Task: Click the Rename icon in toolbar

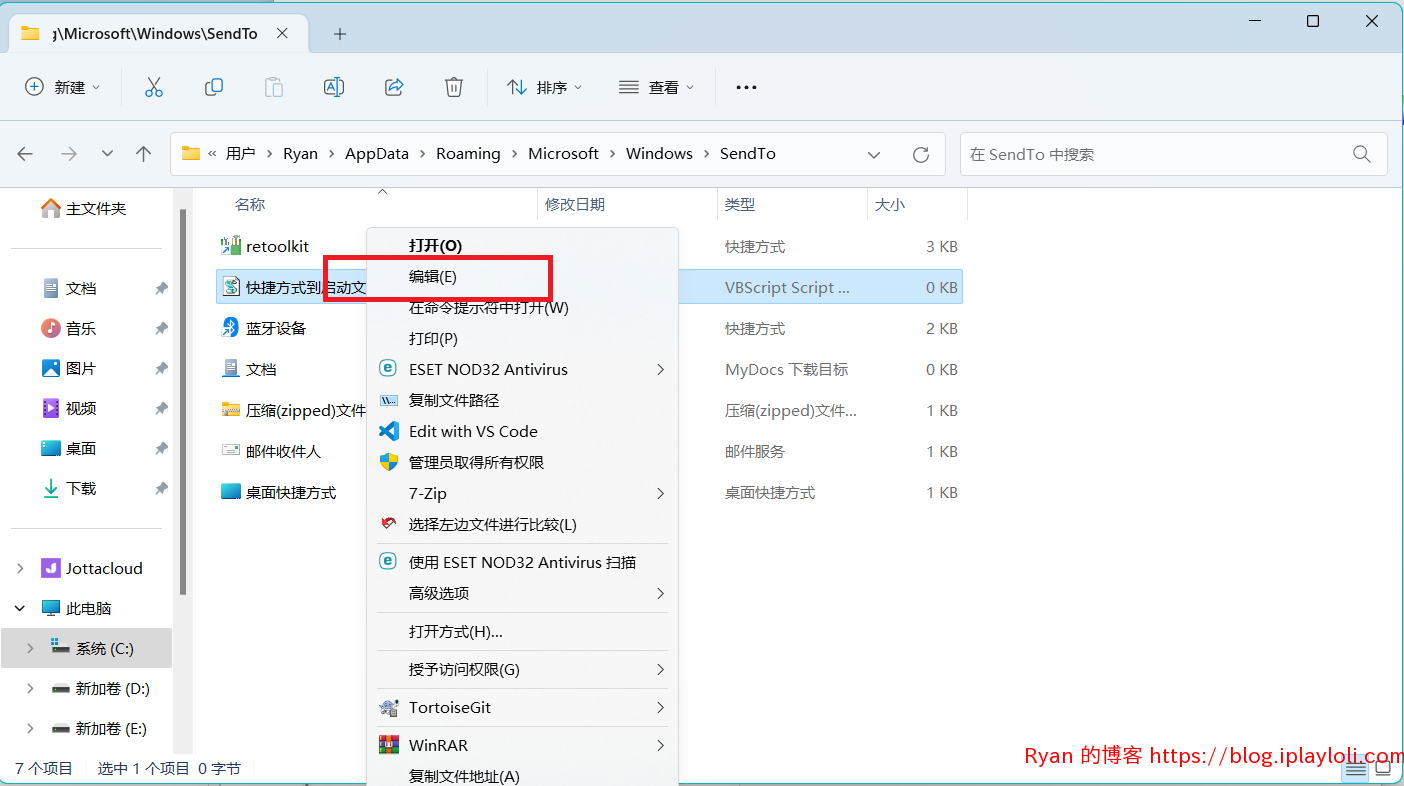Action: tap(334, 87)
